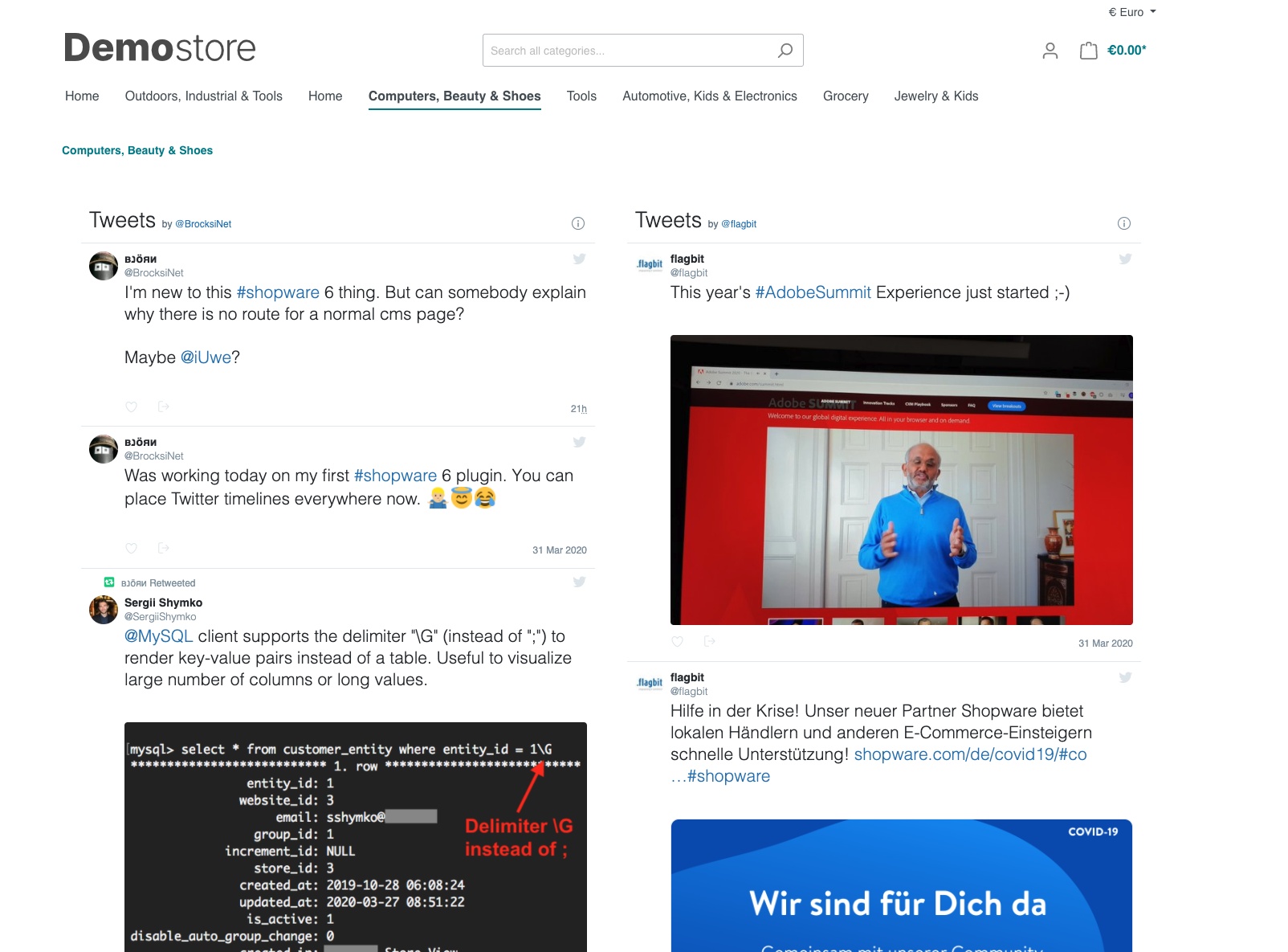Open COVID-19 Wir sind für Dich da image

point(901,885)
